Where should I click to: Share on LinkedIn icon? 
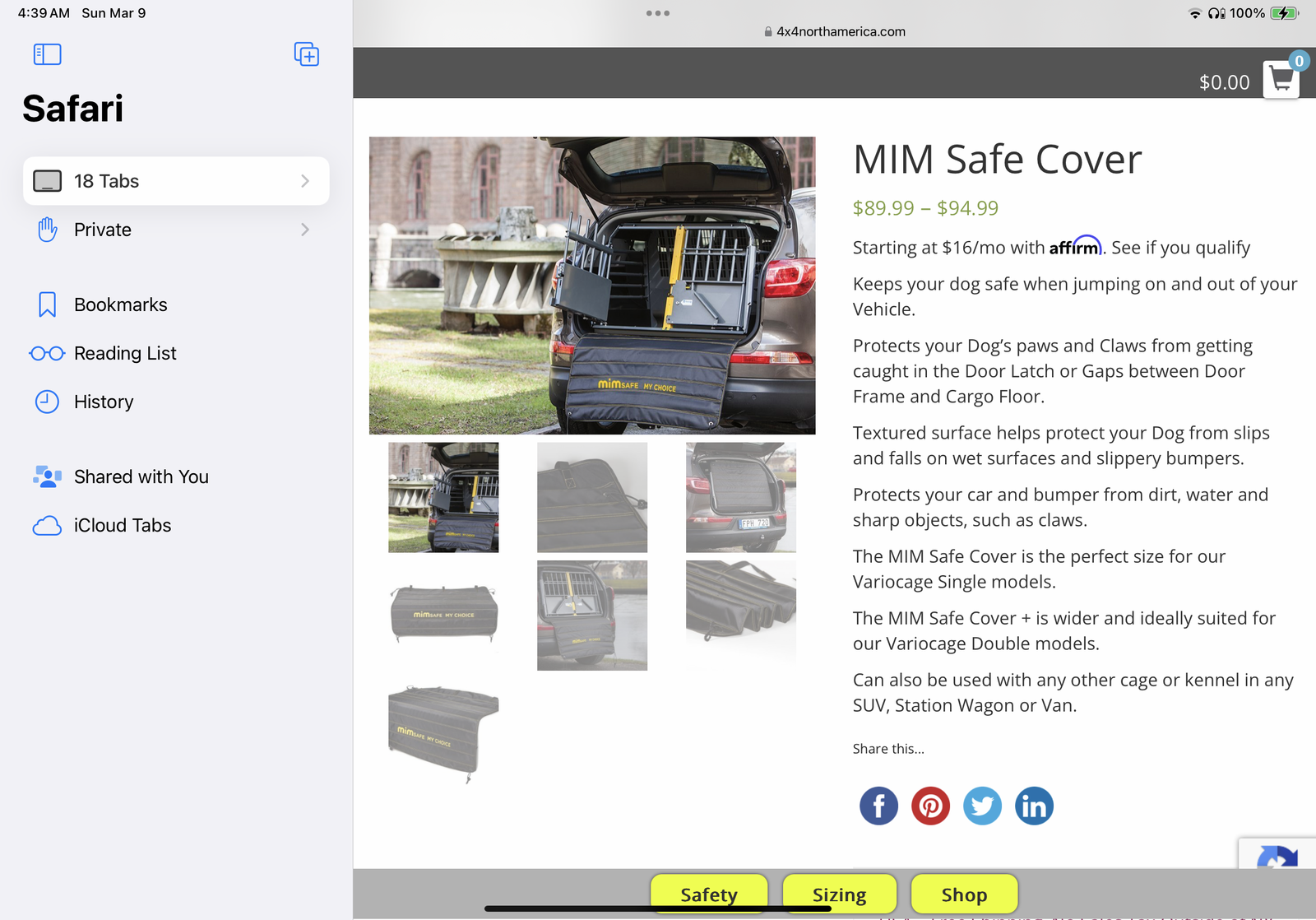pyautogui.click(x=1034, y=806)
